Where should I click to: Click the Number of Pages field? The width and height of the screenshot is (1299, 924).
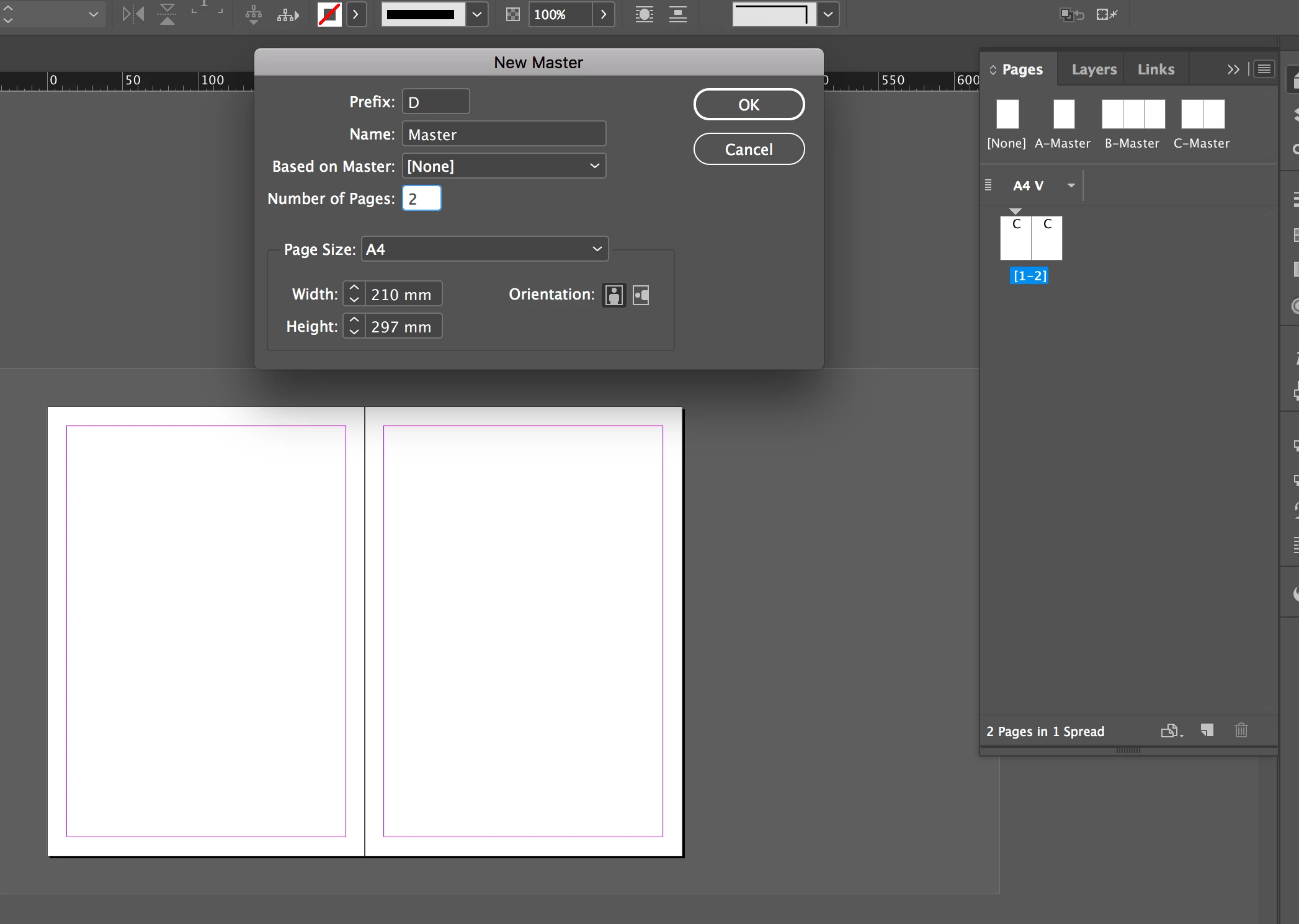(422, 198)
